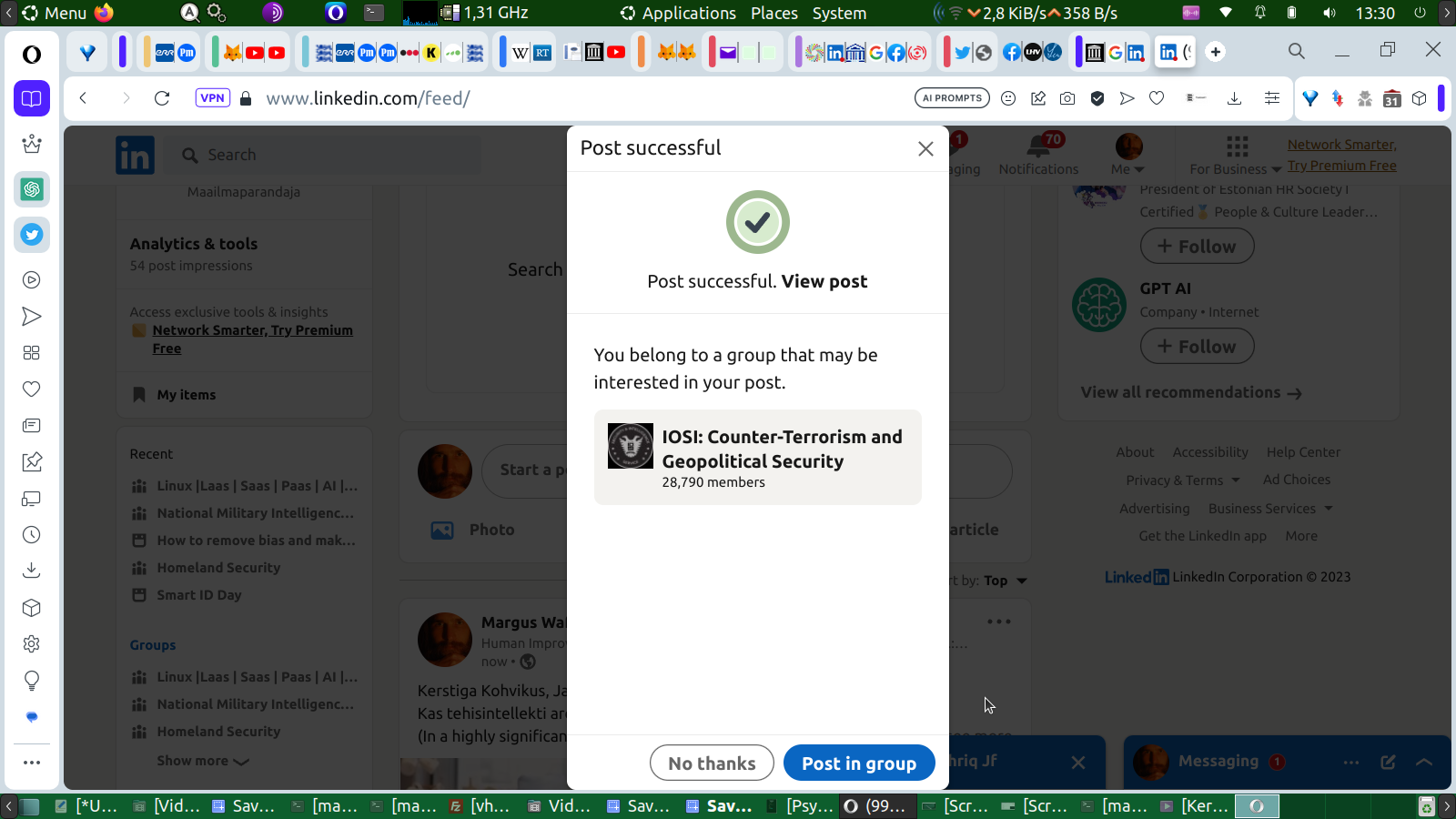Open downloads icon in the Opera sidebar

coord(32,571)
